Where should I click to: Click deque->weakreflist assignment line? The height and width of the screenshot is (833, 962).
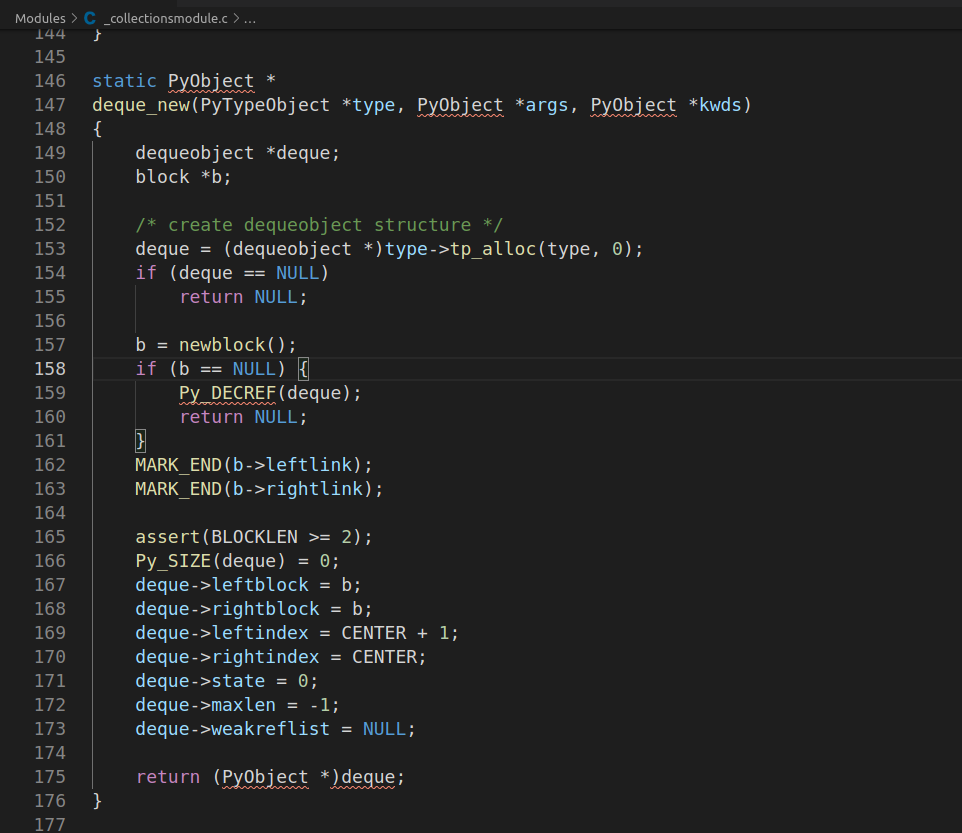(x=275, y=729)
